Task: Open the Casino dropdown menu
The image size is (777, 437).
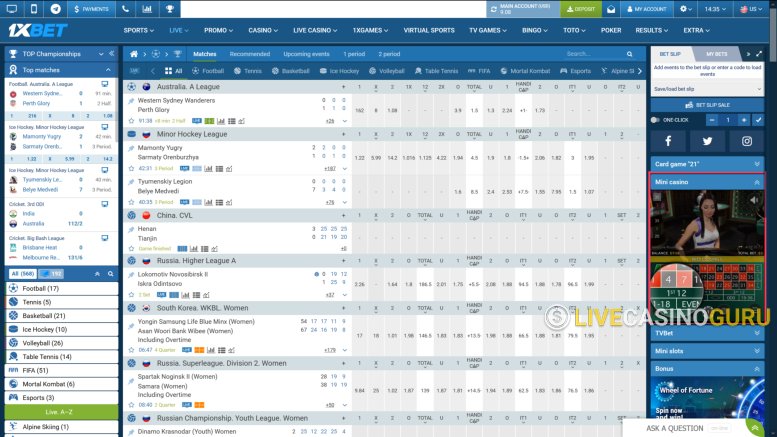Action: (263, 30)
